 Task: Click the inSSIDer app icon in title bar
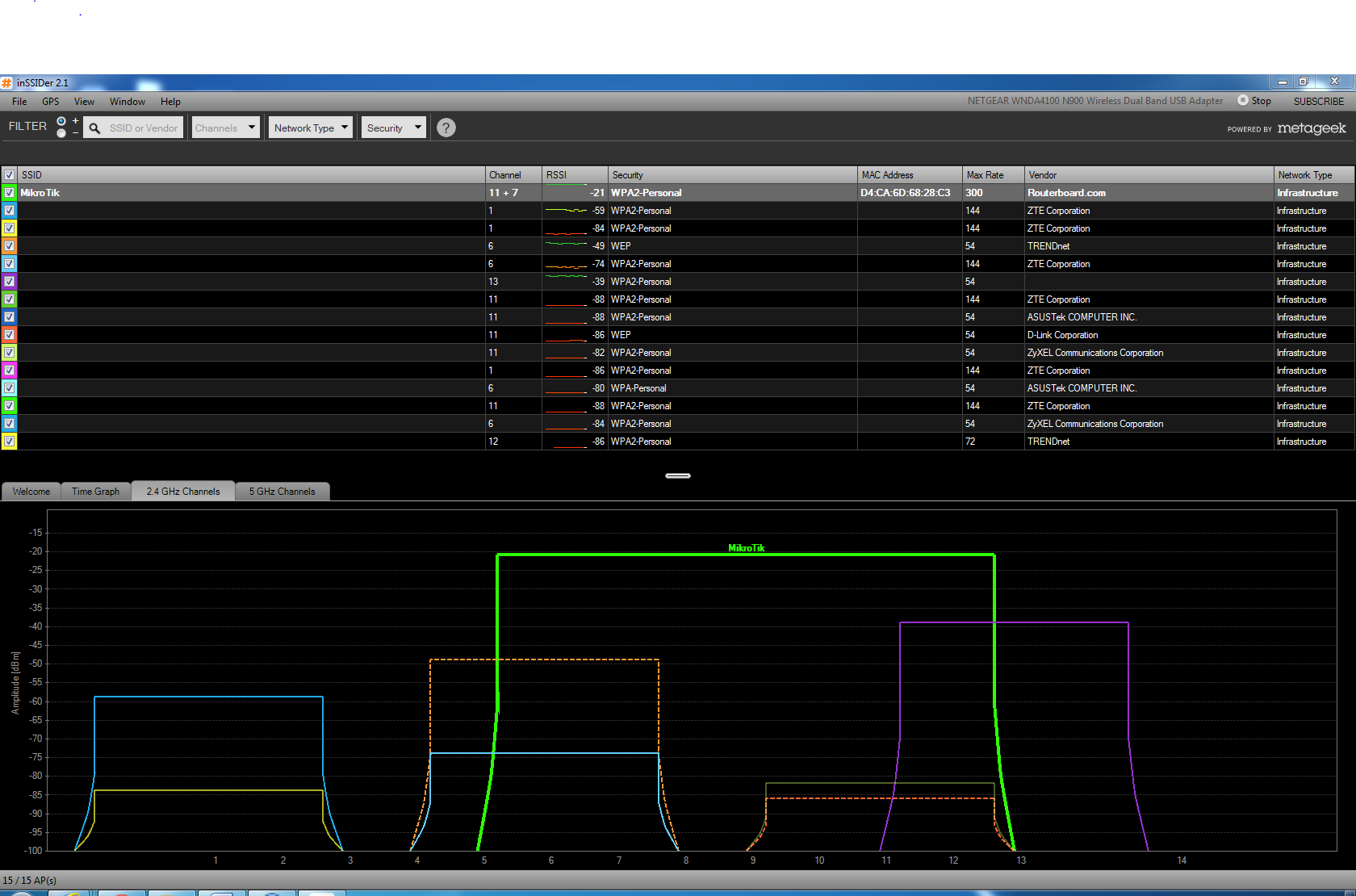pos(7,82)
